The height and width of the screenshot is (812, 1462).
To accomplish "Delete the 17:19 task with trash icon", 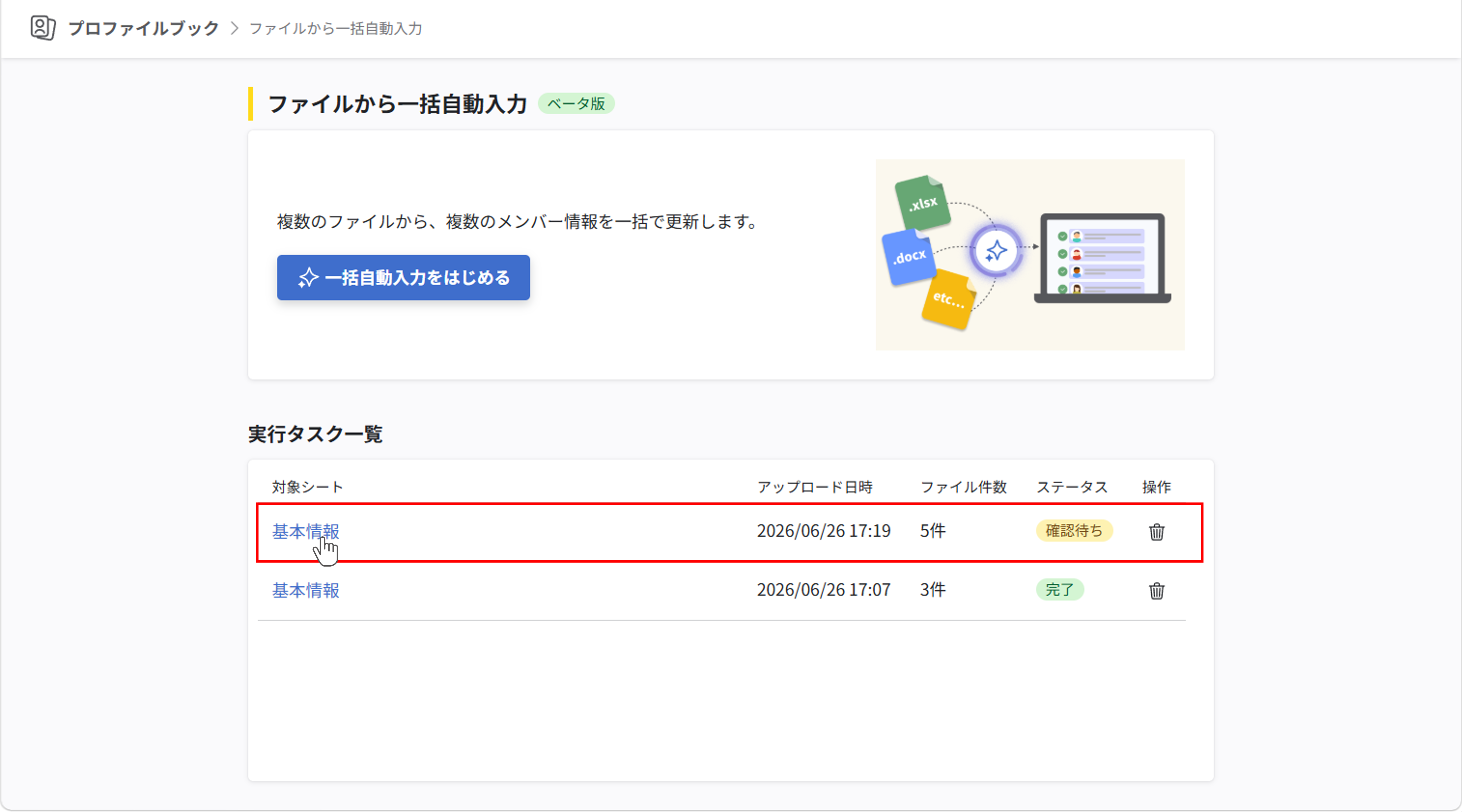I will [x=1156, y=532].
